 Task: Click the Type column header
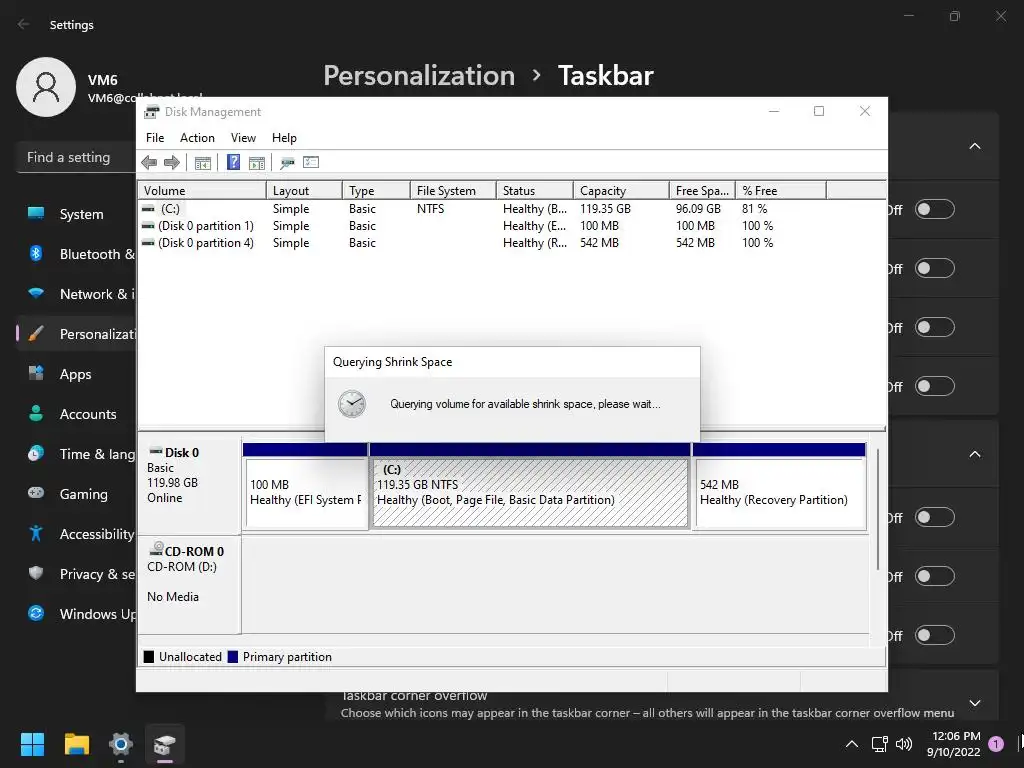point(376,191)
